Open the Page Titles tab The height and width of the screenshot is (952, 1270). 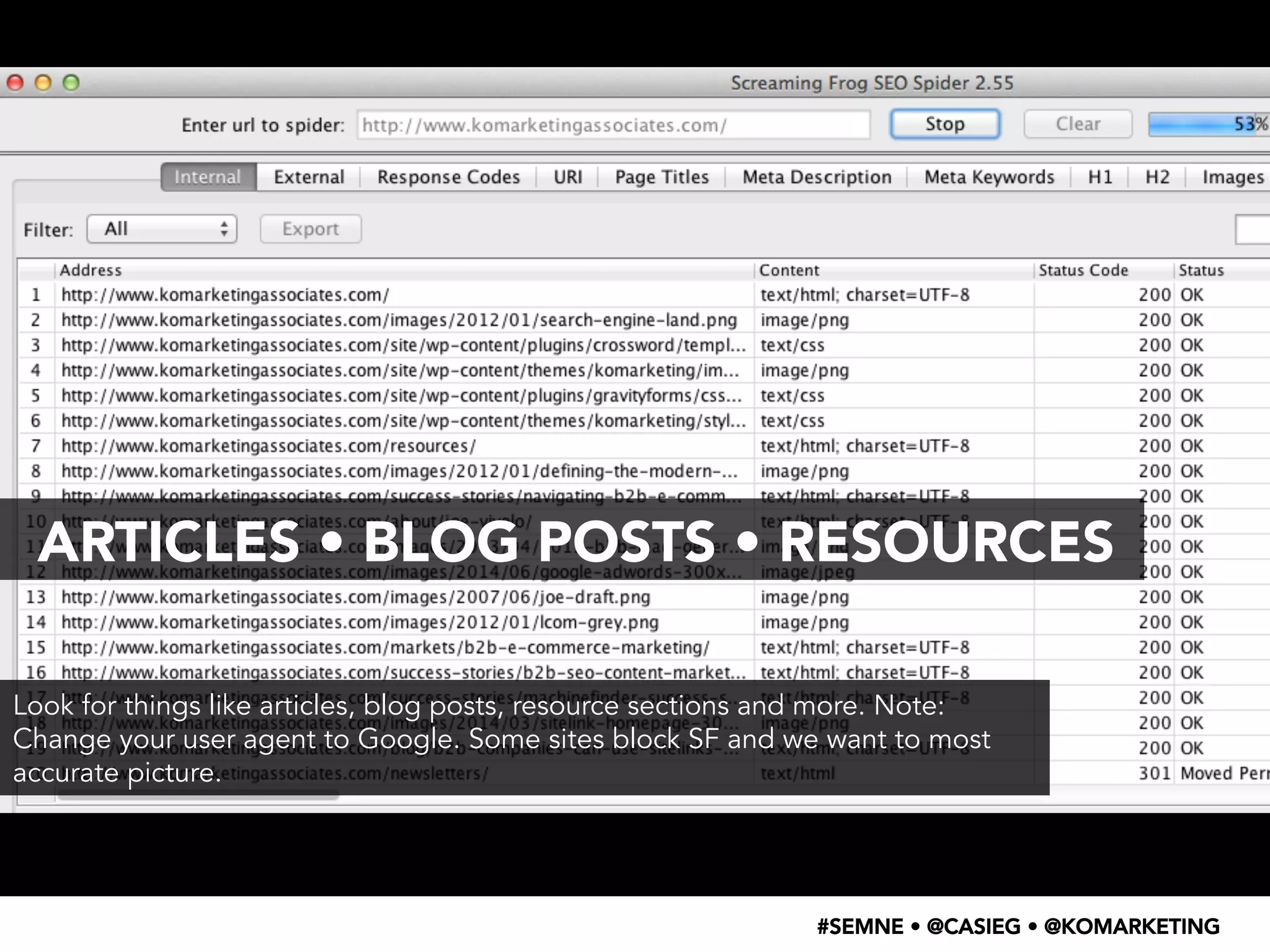pos(662,177)
